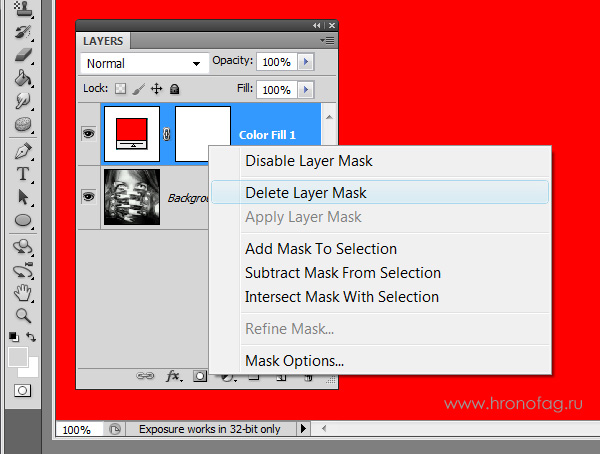Viewport: 600px width, 454px height.
Task: Click 'Exposure works in 32-bit only' status text
Action: 210,429
